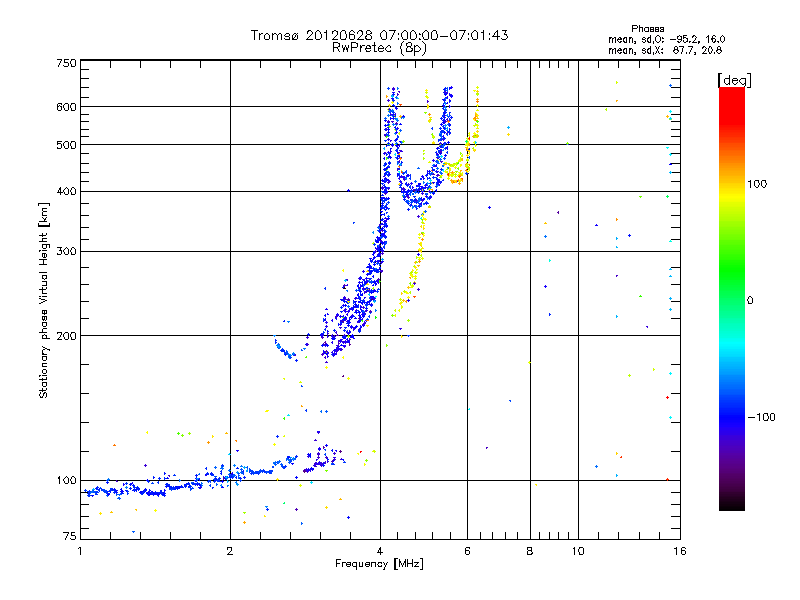Click the colorbar label '0'
Image resolution: width=800 pixels, height=600 pixels.
[750, 301]
